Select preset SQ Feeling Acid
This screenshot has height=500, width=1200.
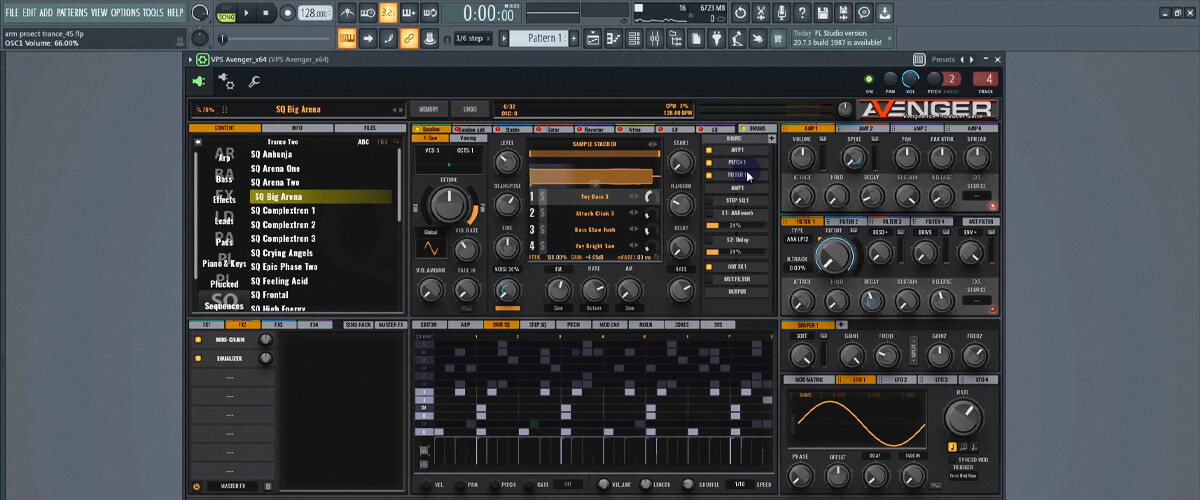tap(280, 281)
